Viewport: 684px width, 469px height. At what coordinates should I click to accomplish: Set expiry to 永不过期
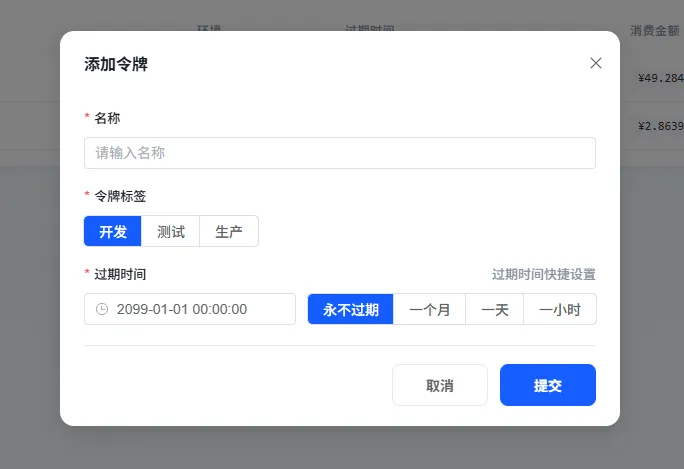pyautogui.click(x=351, y=309)
